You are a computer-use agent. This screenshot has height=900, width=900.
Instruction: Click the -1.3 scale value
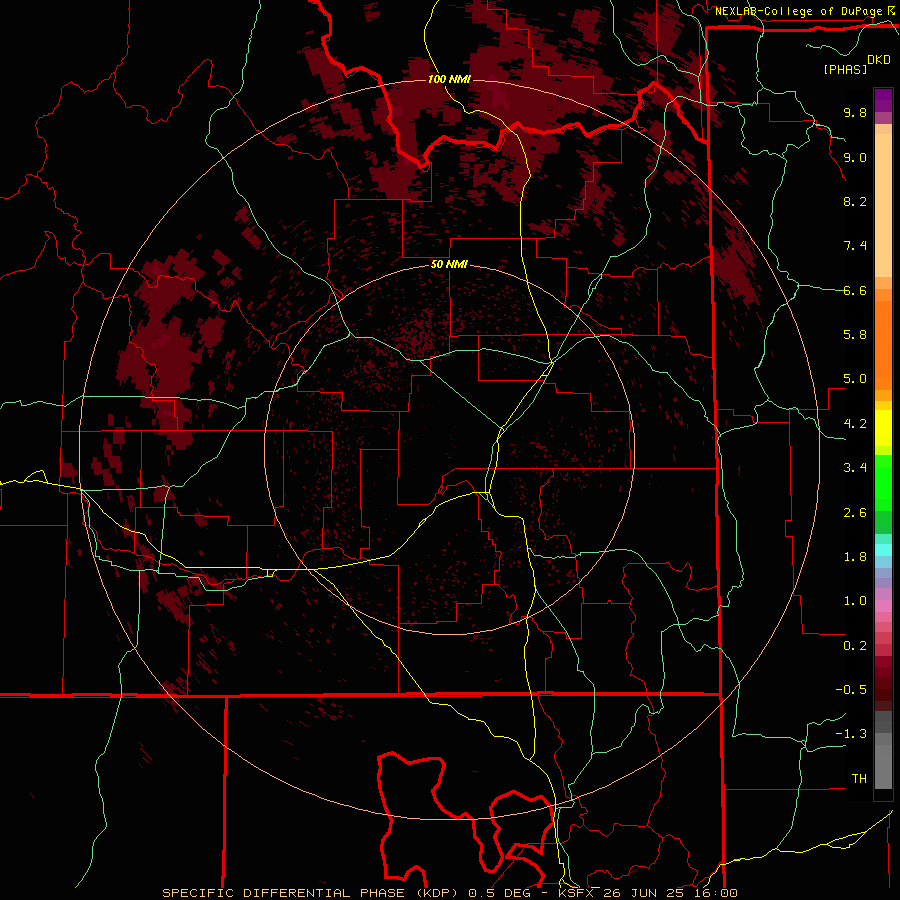[851, 734]
